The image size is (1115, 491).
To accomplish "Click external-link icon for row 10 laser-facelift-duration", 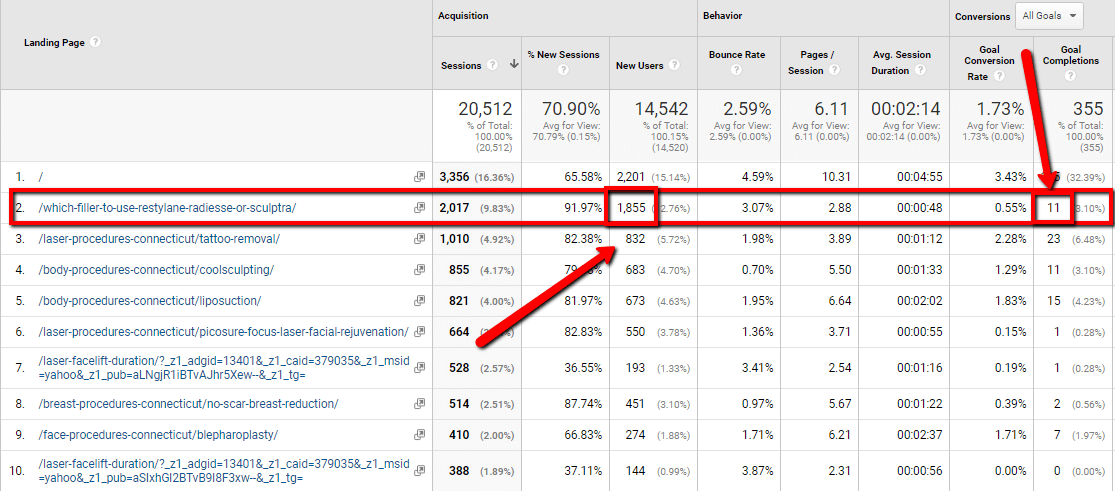I will point(420,470).
